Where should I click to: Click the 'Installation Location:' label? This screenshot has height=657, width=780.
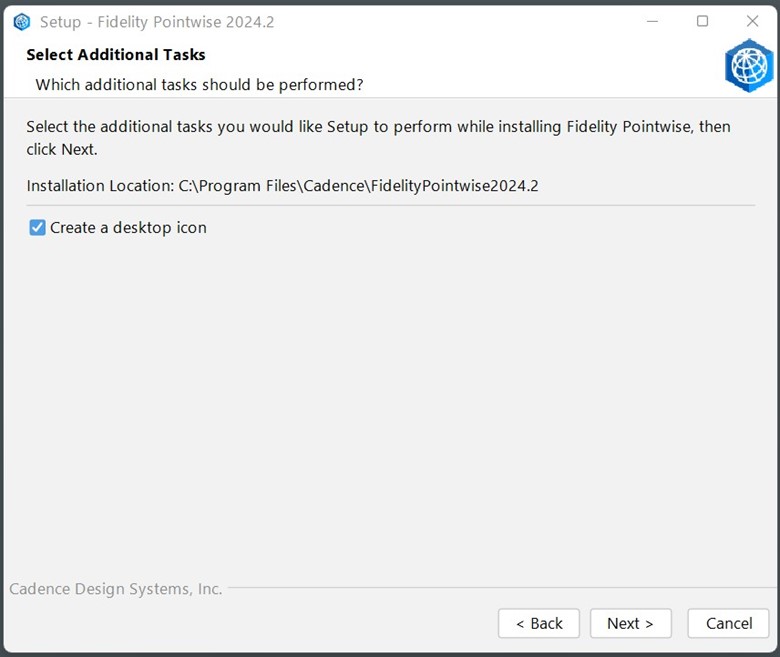(100, 186)
